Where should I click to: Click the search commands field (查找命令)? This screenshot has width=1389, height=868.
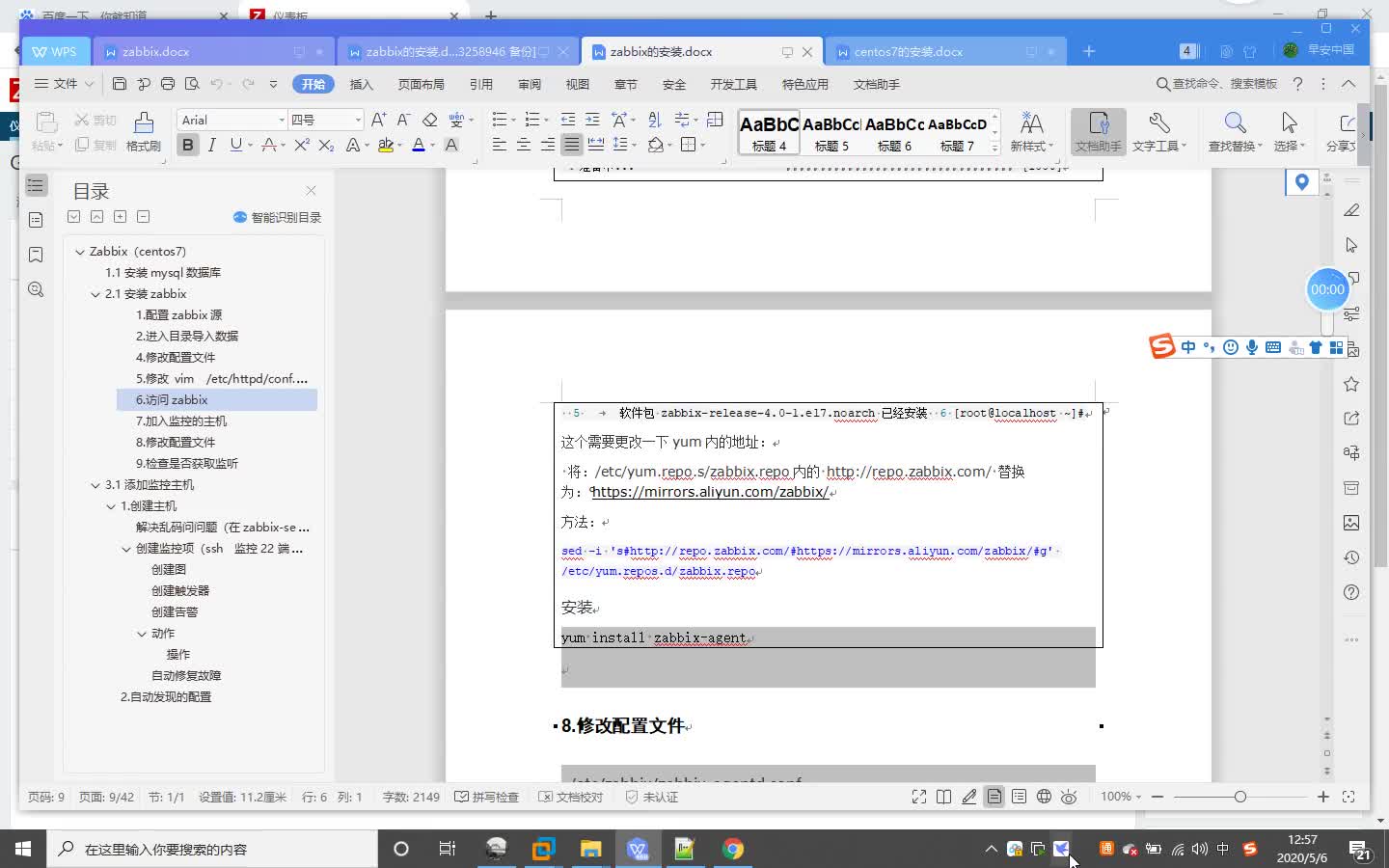1217,84
